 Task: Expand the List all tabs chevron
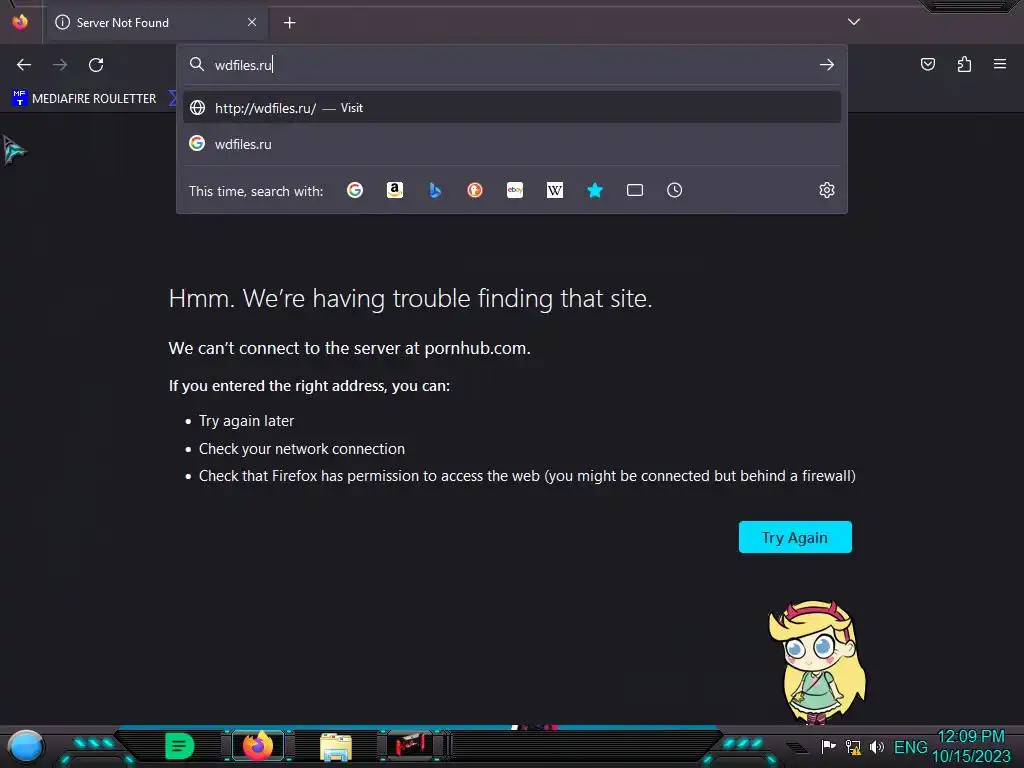click(x=854, y=22)
